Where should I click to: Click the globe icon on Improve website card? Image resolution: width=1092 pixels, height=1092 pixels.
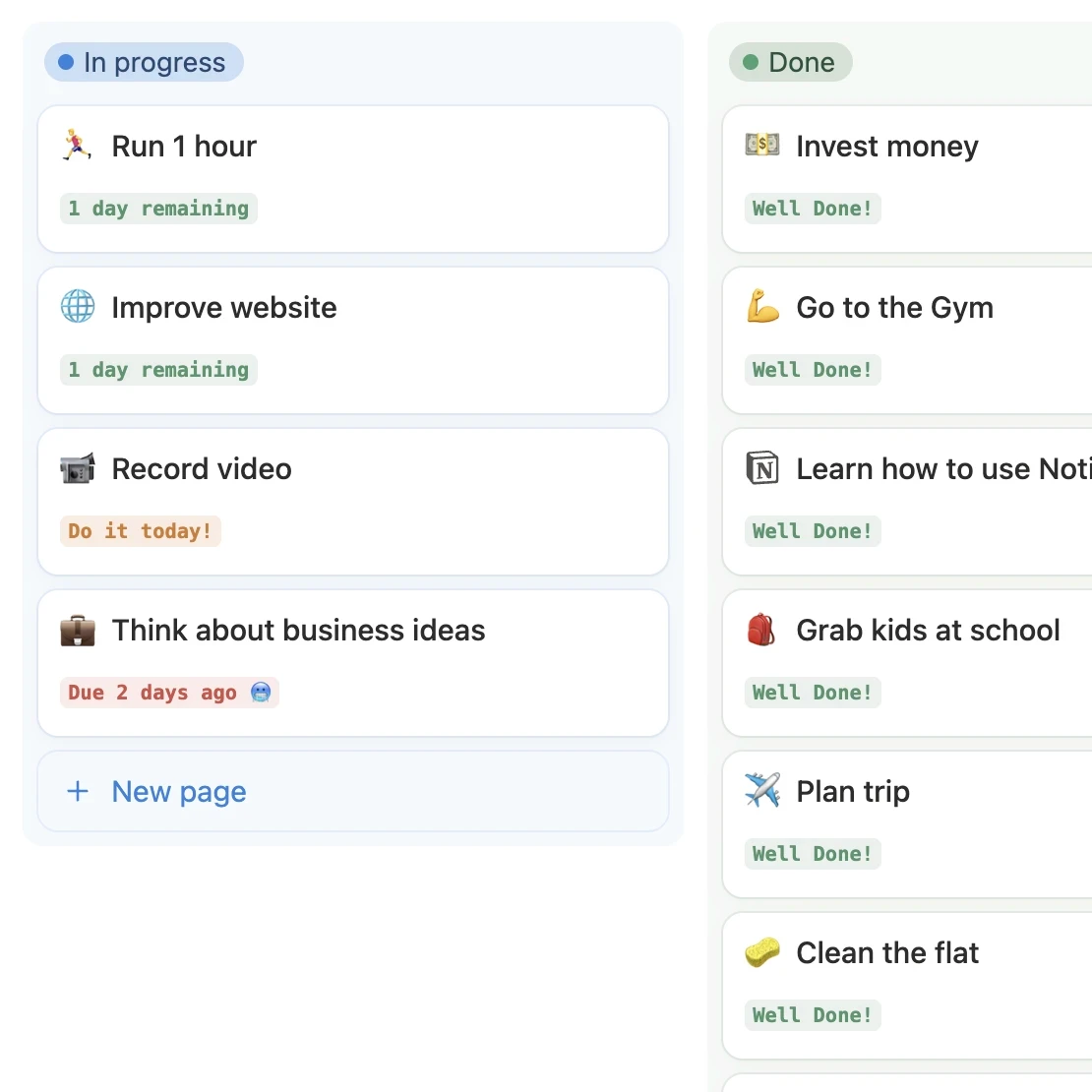77,307
